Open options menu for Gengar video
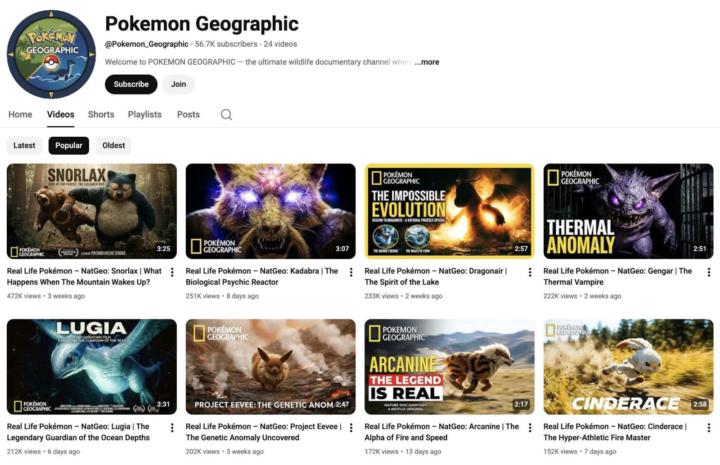The image size is (720, 465). click(x=709, y=272)
